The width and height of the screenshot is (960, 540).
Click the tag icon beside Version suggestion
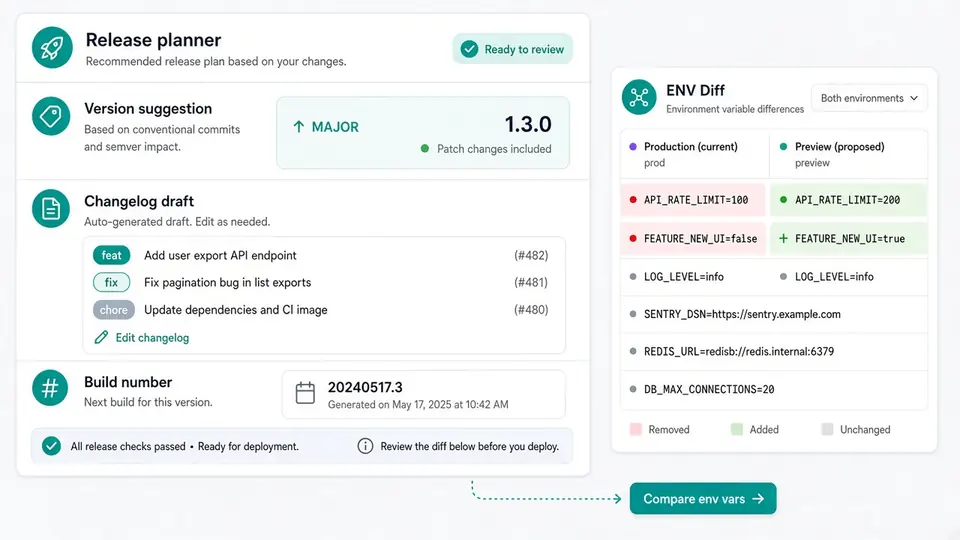[51, 116]
